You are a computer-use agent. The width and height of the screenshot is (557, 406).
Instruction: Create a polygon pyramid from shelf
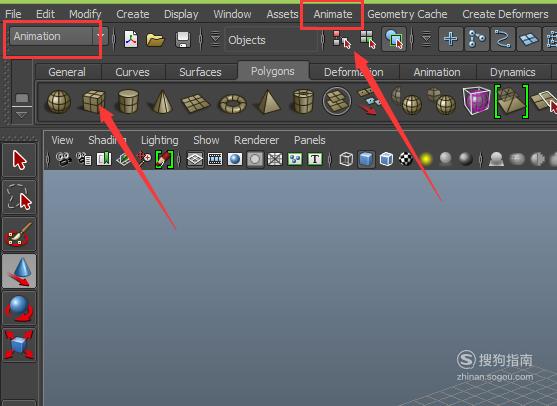coord(268,102)
